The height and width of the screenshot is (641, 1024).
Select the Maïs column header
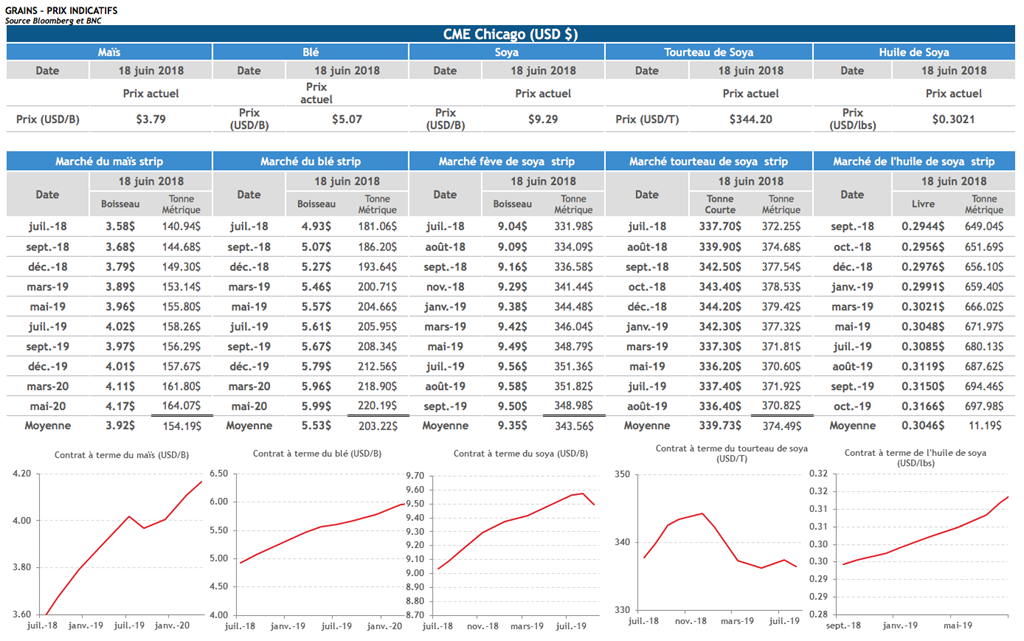pos(108,52)
